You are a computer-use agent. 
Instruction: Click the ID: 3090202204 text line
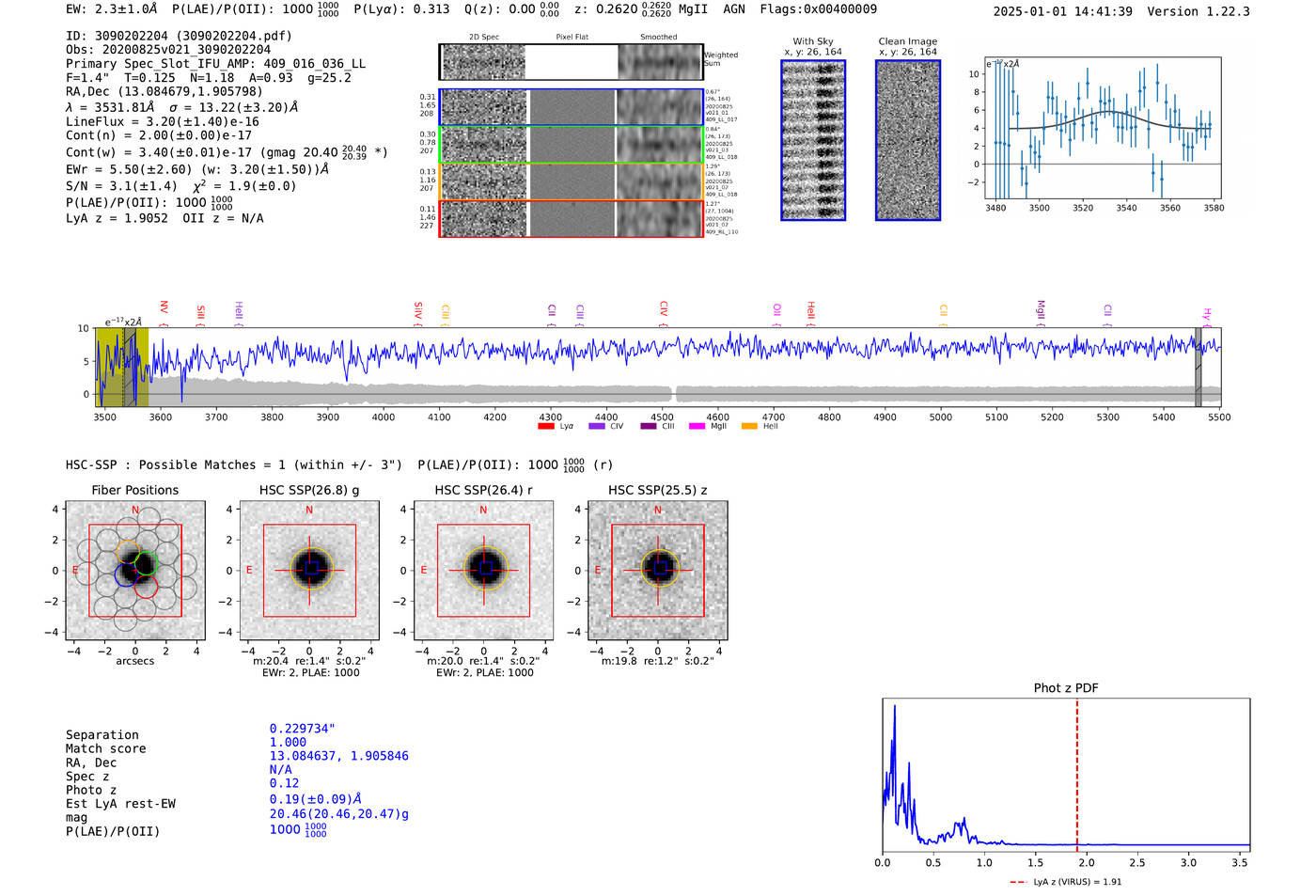(179, 36)
